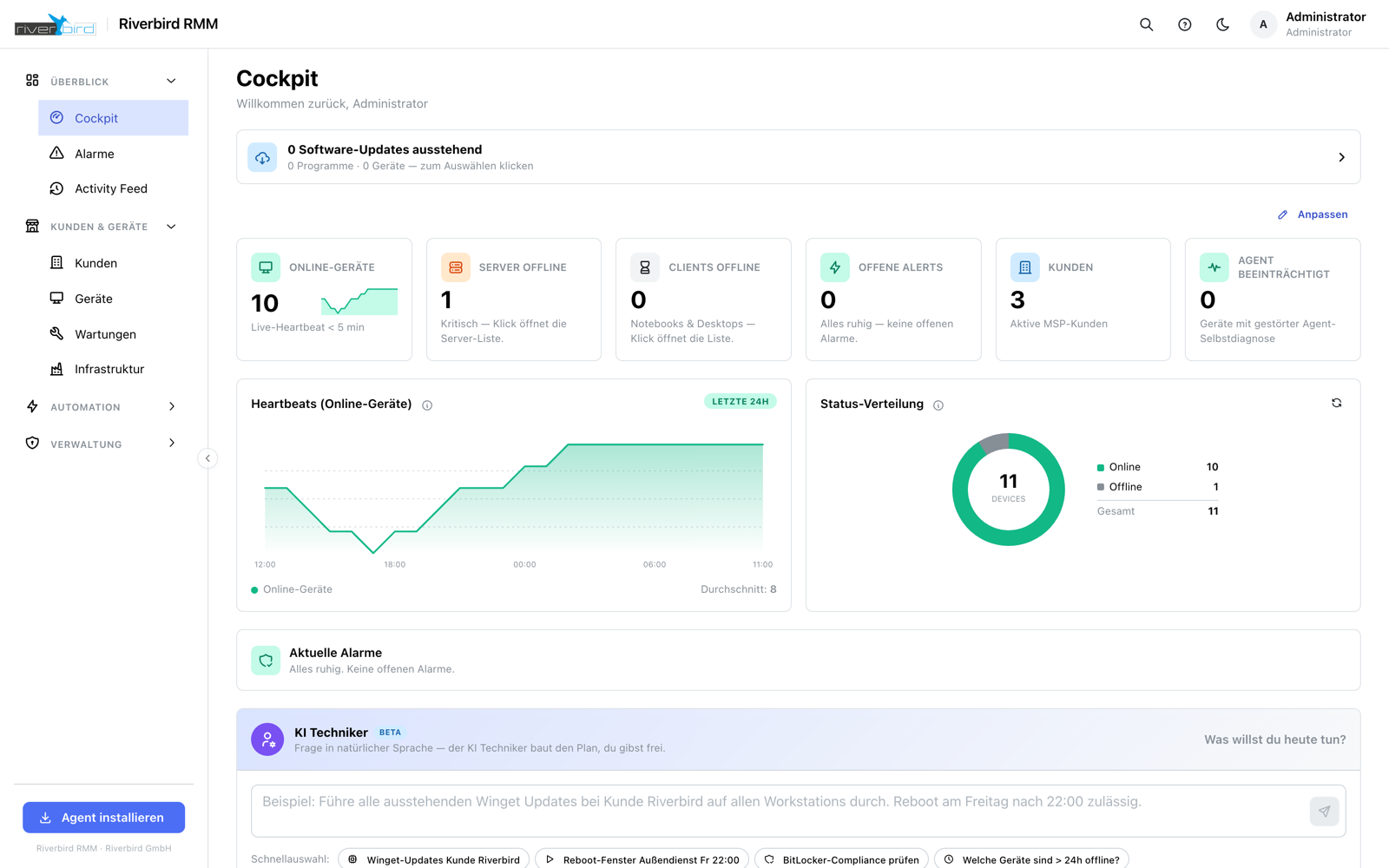Click the green Online legend swatch
Viewport: 1389px width, 868px height.
point(1101,467)
